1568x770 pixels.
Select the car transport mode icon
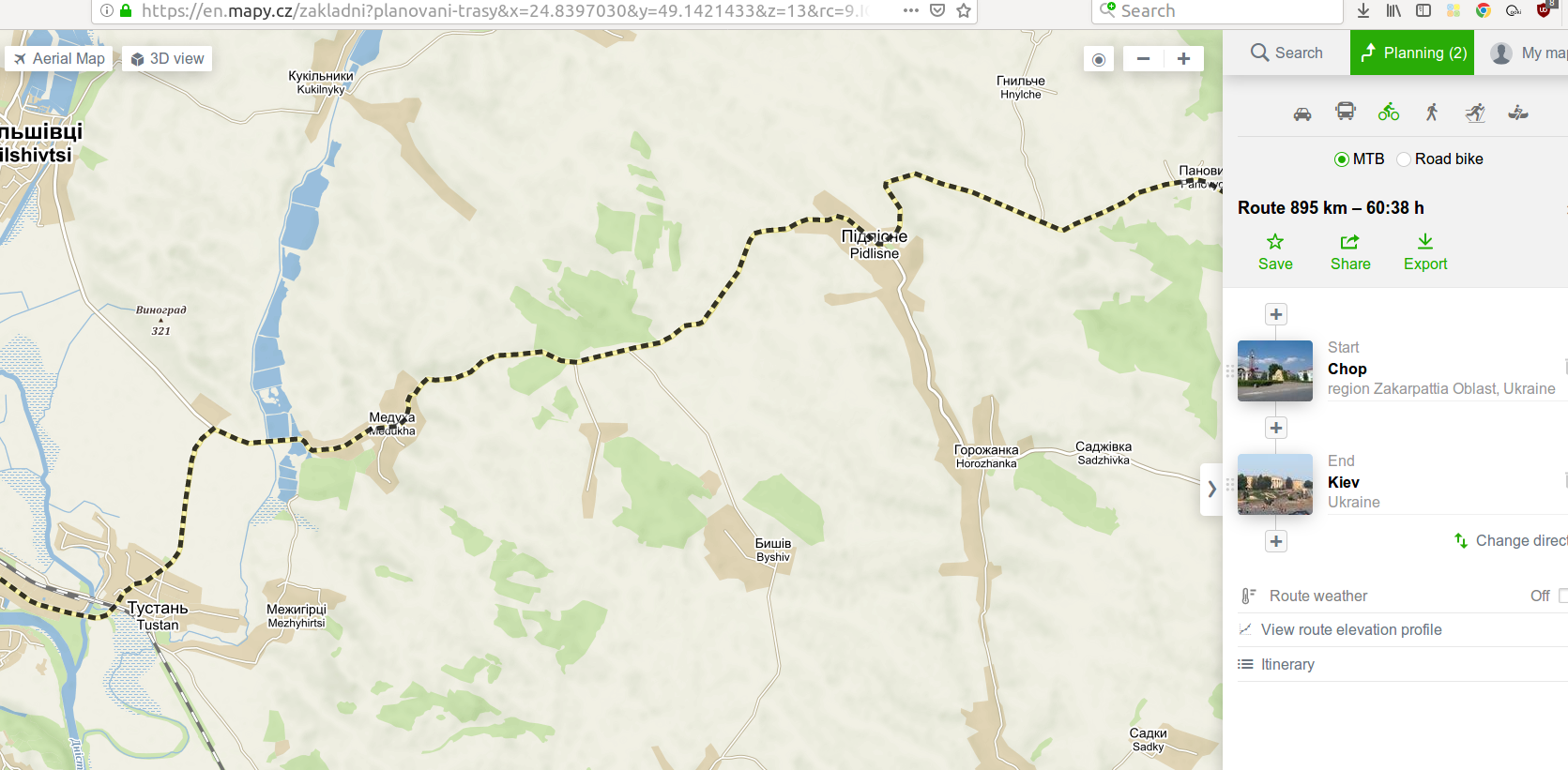pyautogui.click(x=1302, y=114)
